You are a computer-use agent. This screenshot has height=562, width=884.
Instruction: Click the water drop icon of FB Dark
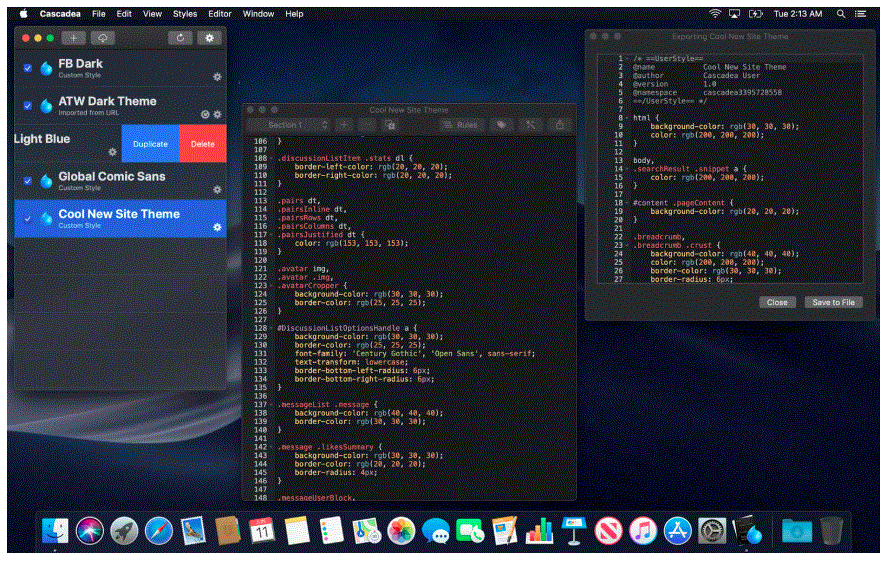(46, 68)
